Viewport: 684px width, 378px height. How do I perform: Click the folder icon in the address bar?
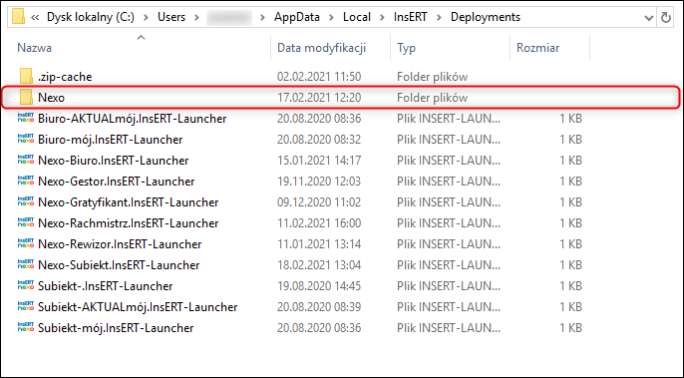point(18,17)
